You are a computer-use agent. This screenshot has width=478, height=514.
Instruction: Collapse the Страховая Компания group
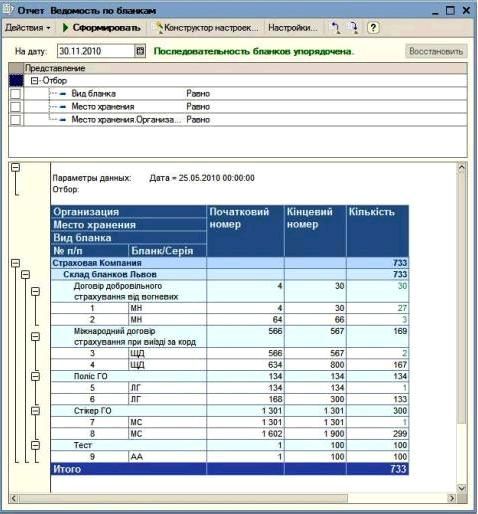[15, 263]
